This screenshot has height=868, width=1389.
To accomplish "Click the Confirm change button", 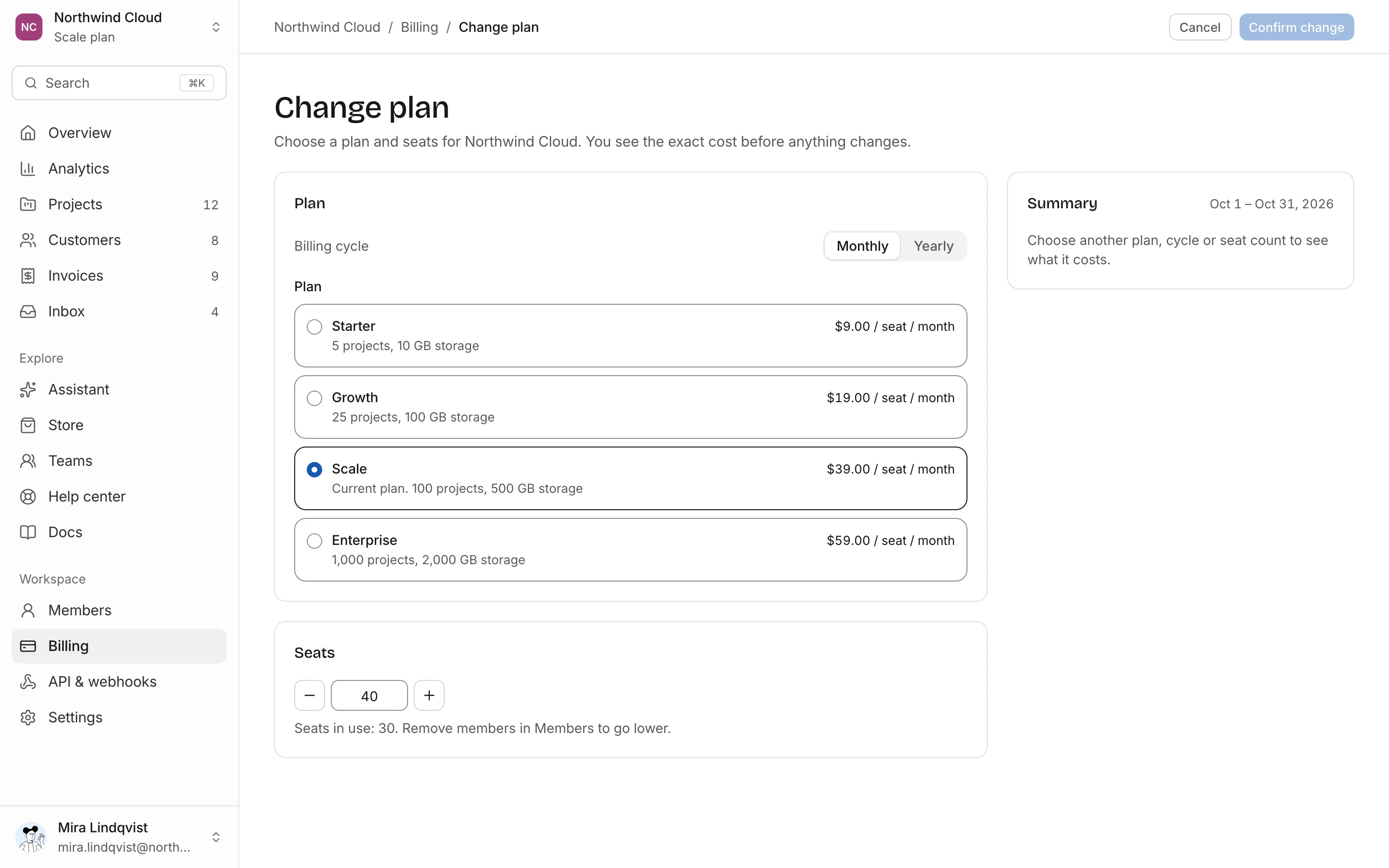I will (x=1296, y=27).
